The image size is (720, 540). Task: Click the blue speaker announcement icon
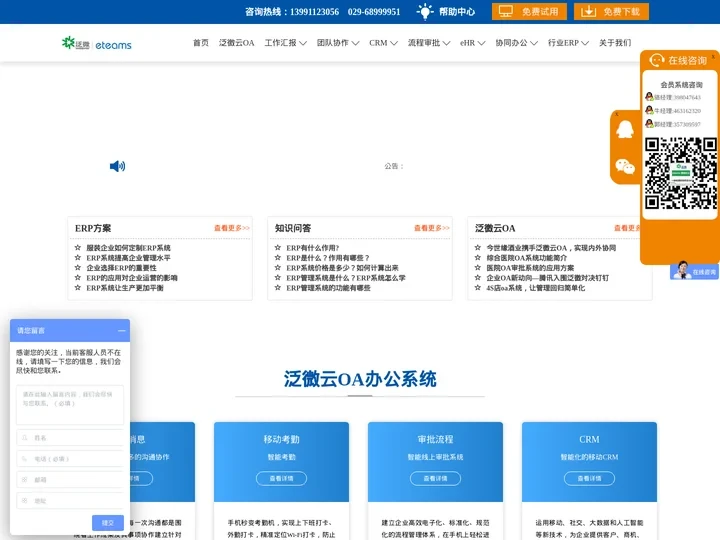pos(117,166)
